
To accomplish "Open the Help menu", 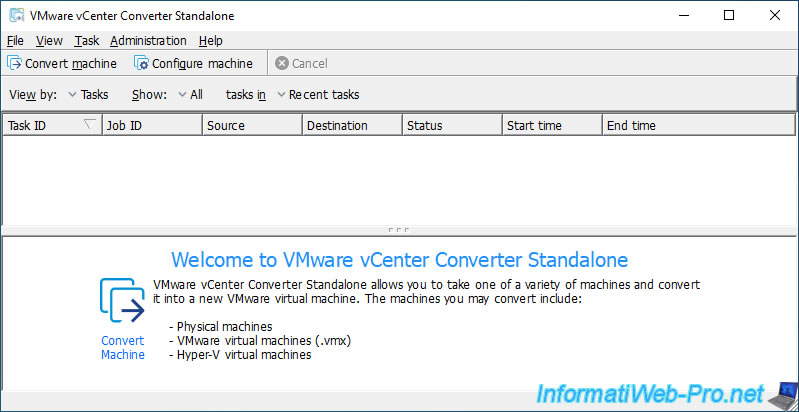I will pos(210,40).
